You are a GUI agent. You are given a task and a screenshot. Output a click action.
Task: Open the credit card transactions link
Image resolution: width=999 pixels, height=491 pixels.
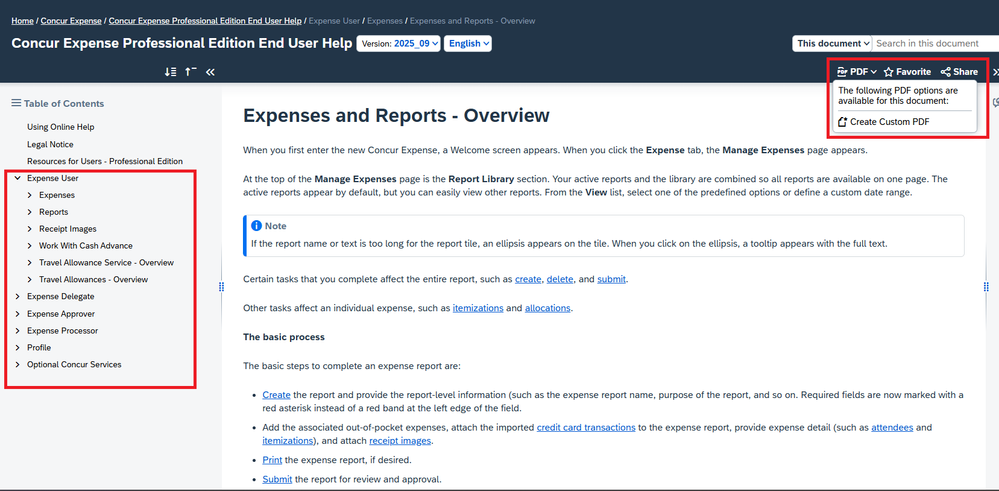(586, 427)
